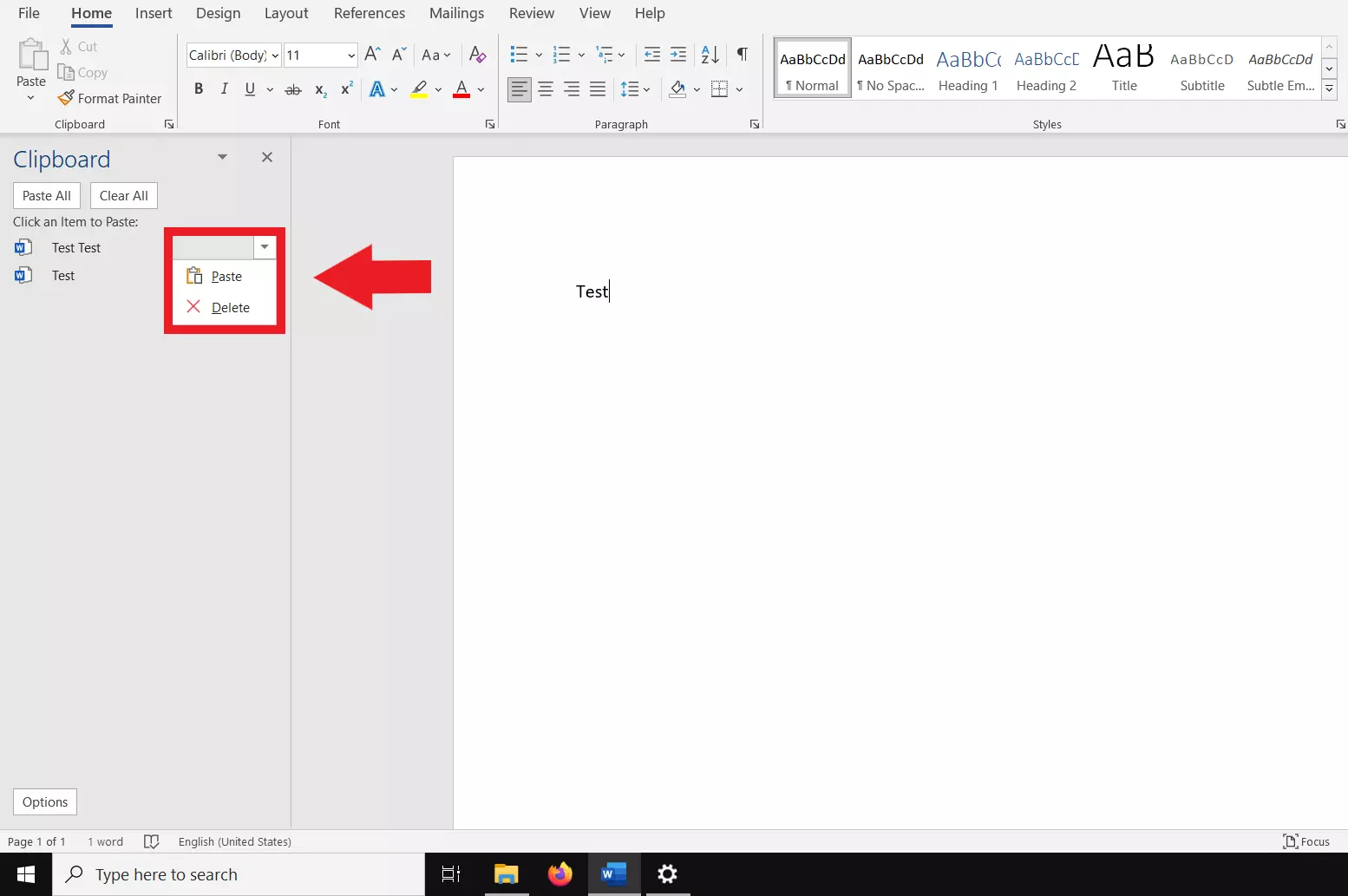Click the Increase Indent icon
The width and height of the screenshot is (1348, 896).
(x=678, y=55)
